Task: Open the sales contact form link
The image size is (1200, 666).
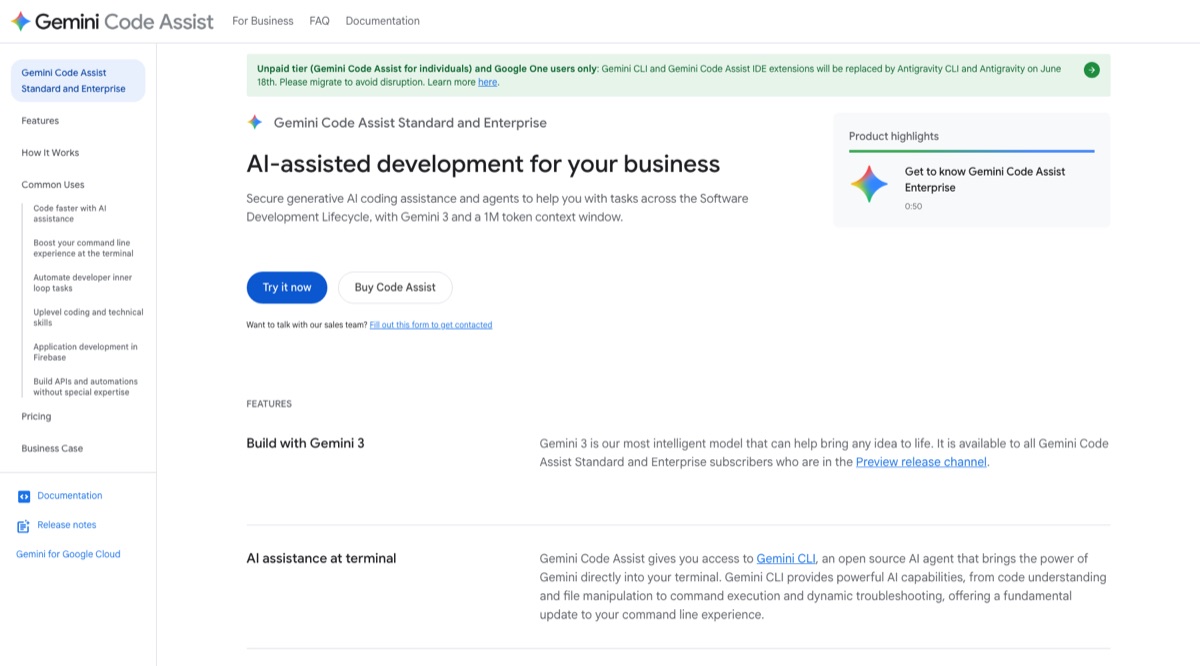Action: point(431,325)
